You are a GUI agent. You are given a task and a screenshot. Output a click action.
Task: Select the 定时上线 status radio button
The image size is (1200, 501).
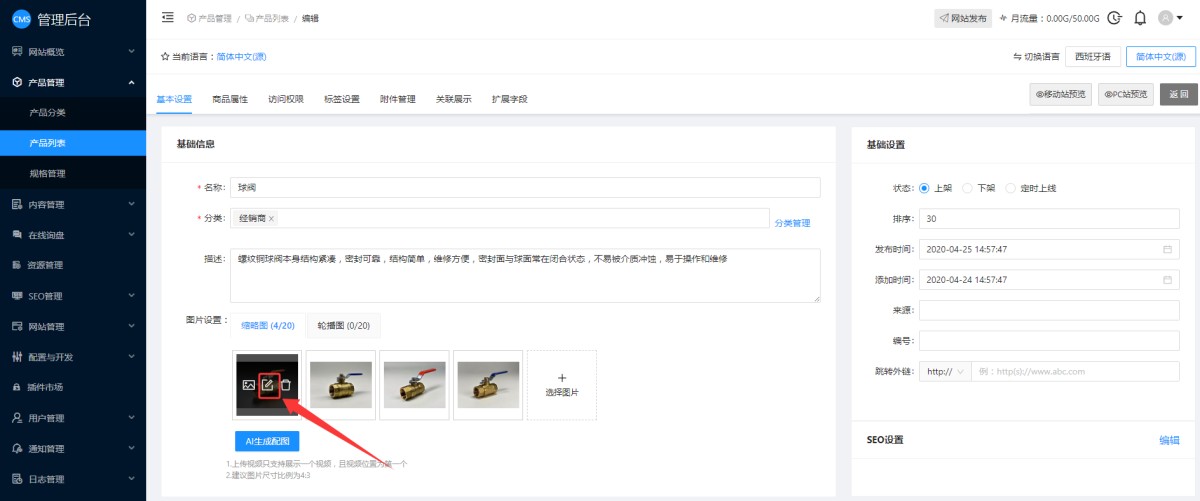[x=1010, y=188]
